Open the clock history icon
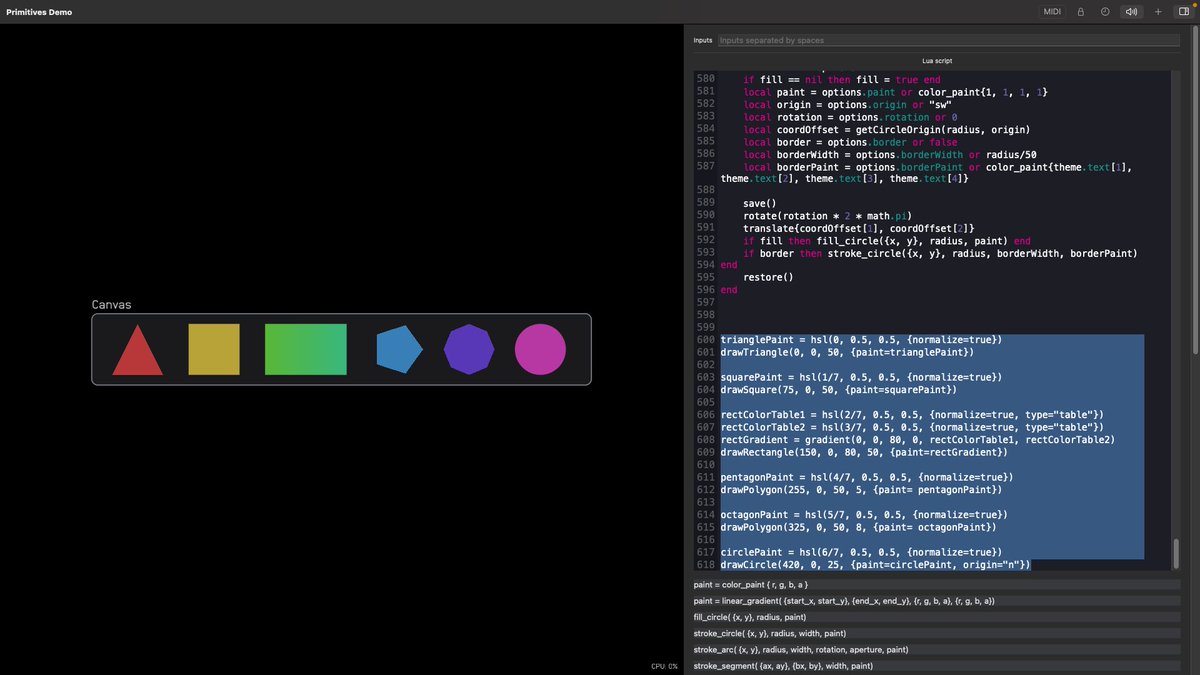 click(x=1105, y=12)
